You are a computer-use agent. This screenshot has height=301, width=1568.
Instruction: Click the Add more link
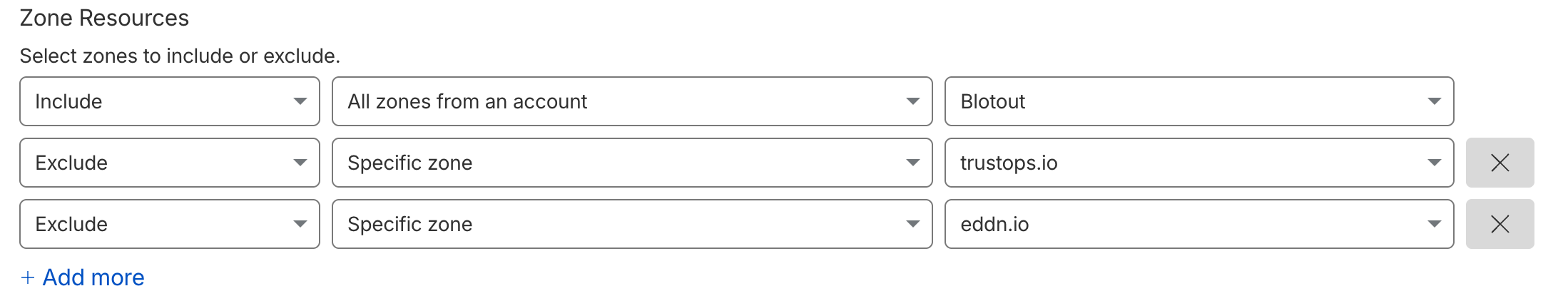click(x=93, y=277)
